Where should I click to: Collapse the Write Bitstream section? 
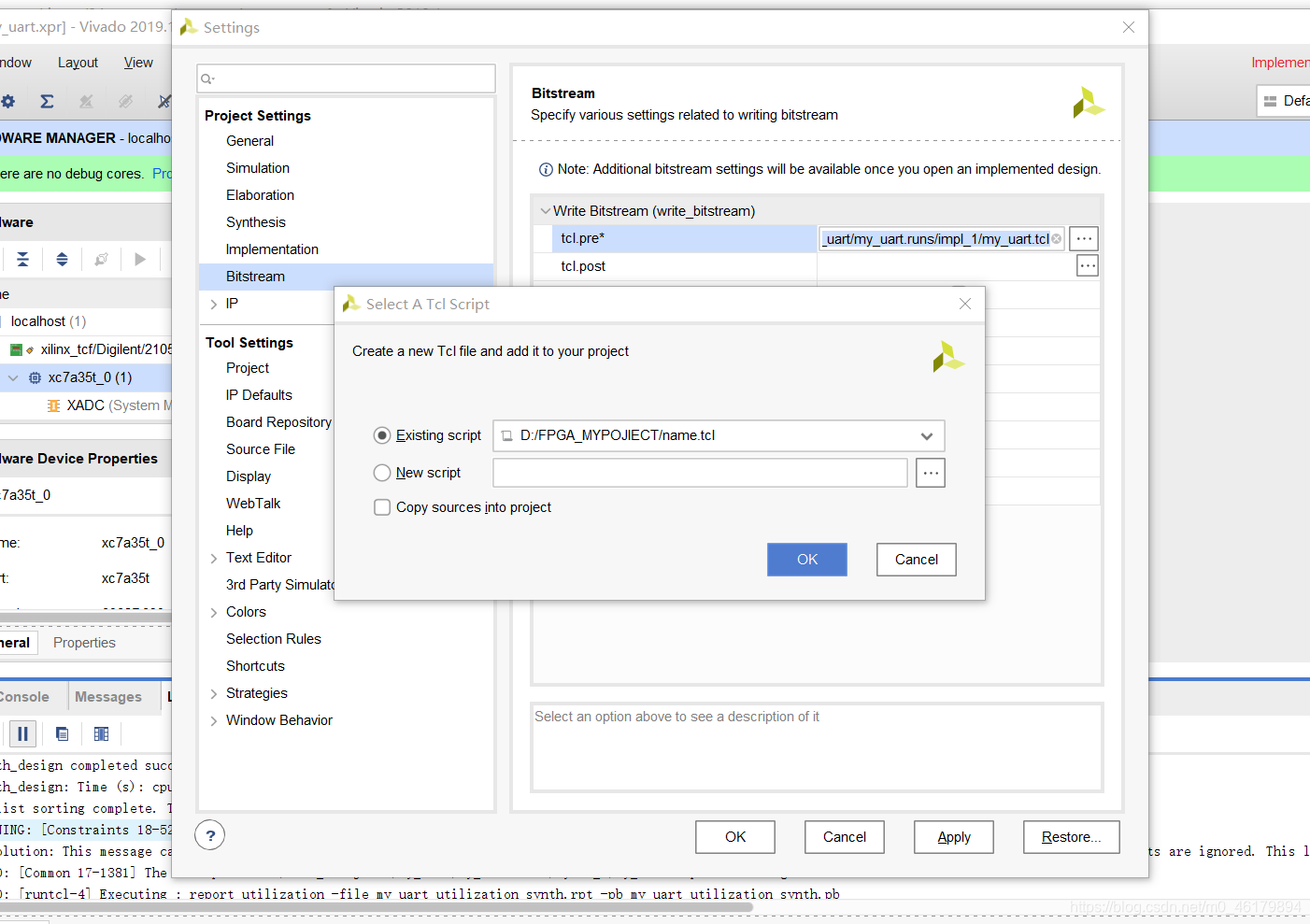545,210
